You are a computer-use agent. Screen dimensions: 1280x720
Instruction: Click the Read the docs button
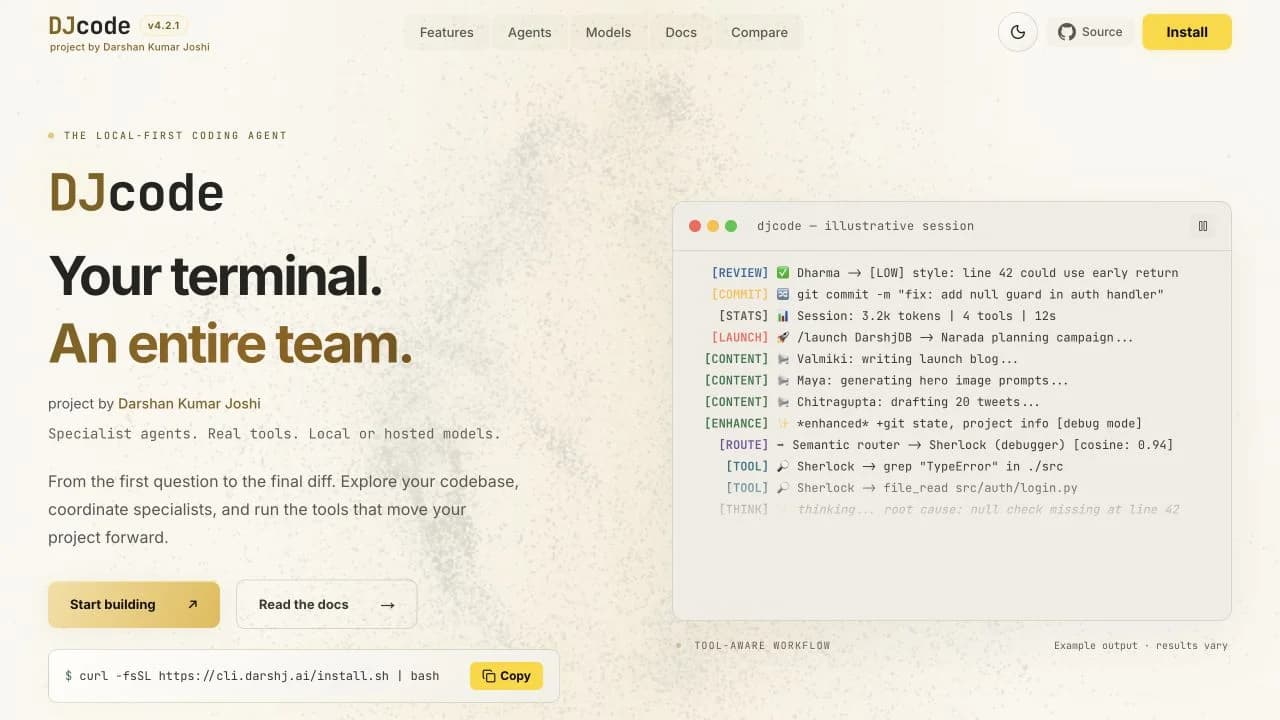point(326,604)
